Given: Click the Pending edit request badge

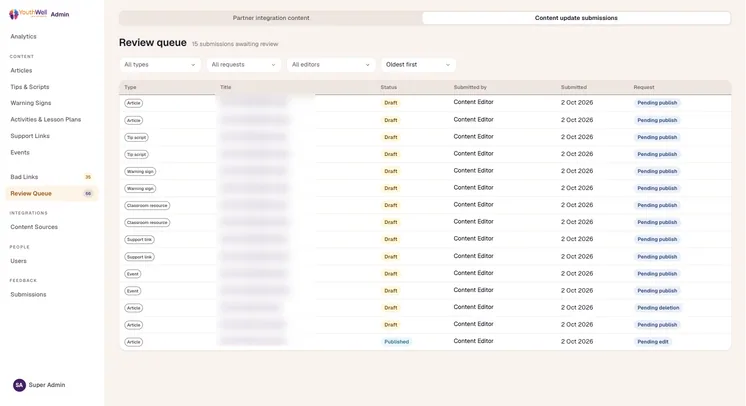Looking at the screenshot, I should coord(653,342).
